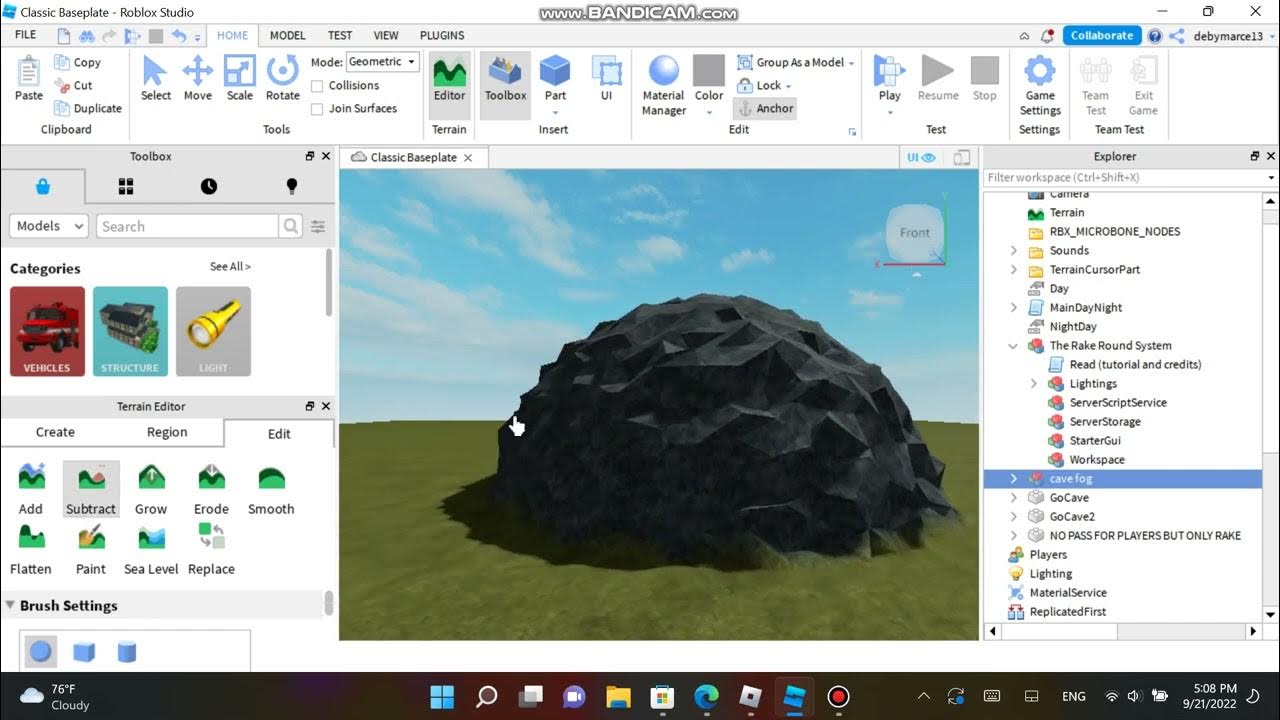
Task: Open Toolbox Creations lightbulb tab
Action: coord(292,186)
